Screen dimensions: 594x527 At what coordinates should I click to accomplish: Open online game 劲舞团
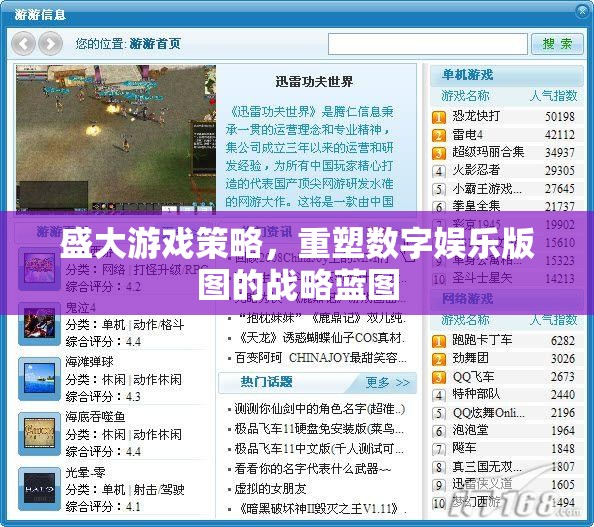click(471, 358)
